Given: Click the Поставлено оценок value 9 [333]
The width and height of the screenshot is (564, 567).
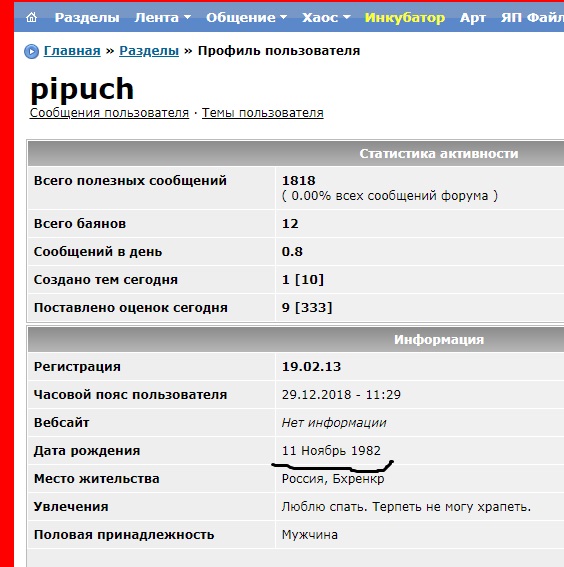Looking at the screenshot, I should 307,308.
